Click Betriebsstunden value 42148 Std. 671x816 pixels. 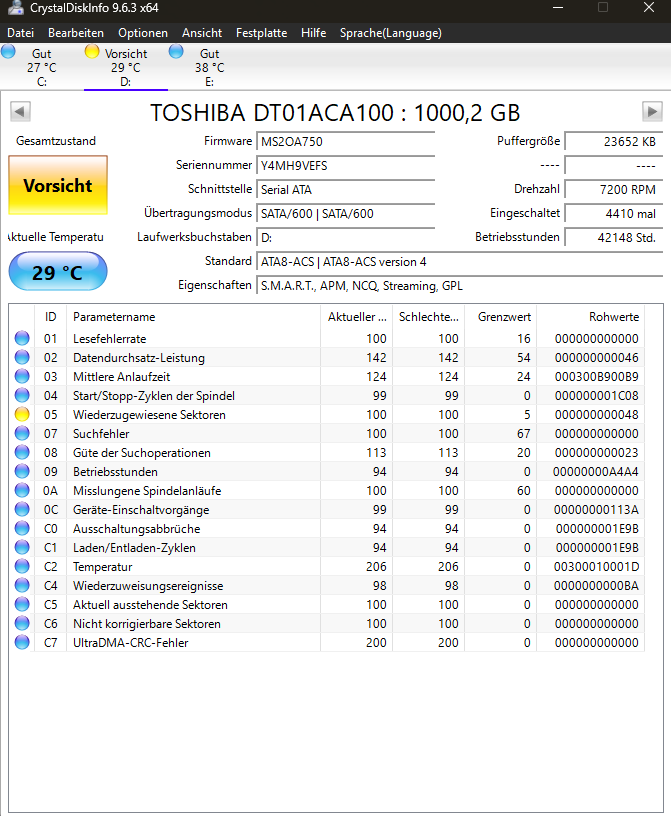tap(614, 237)
